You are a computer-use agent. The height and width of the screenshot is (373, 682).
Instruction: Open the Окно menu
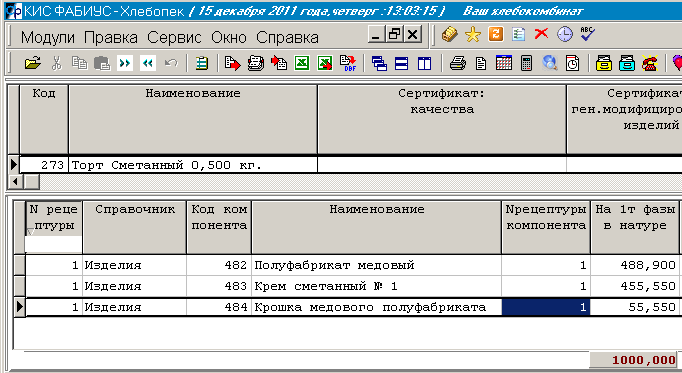click(x=229, y=38)
